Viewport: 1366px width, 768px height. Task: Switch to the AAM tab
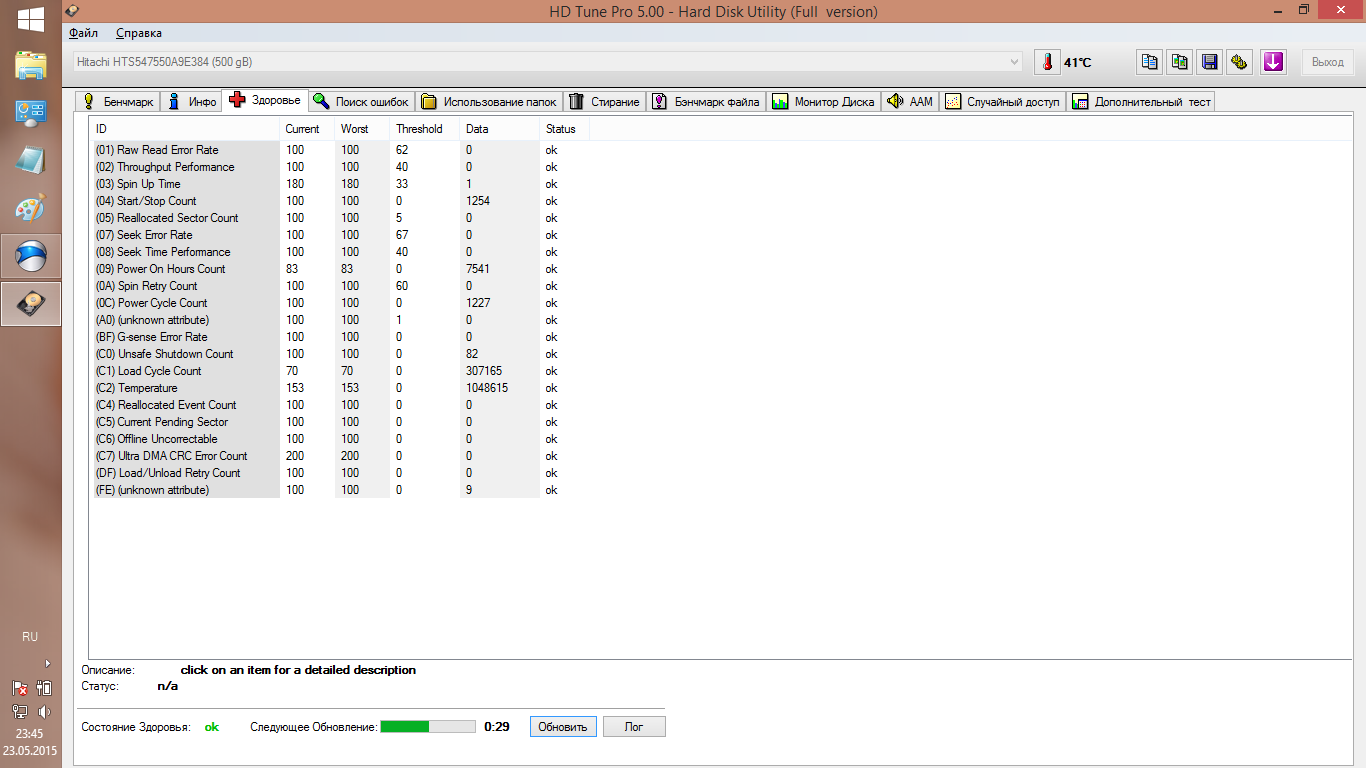pos(910,102)
